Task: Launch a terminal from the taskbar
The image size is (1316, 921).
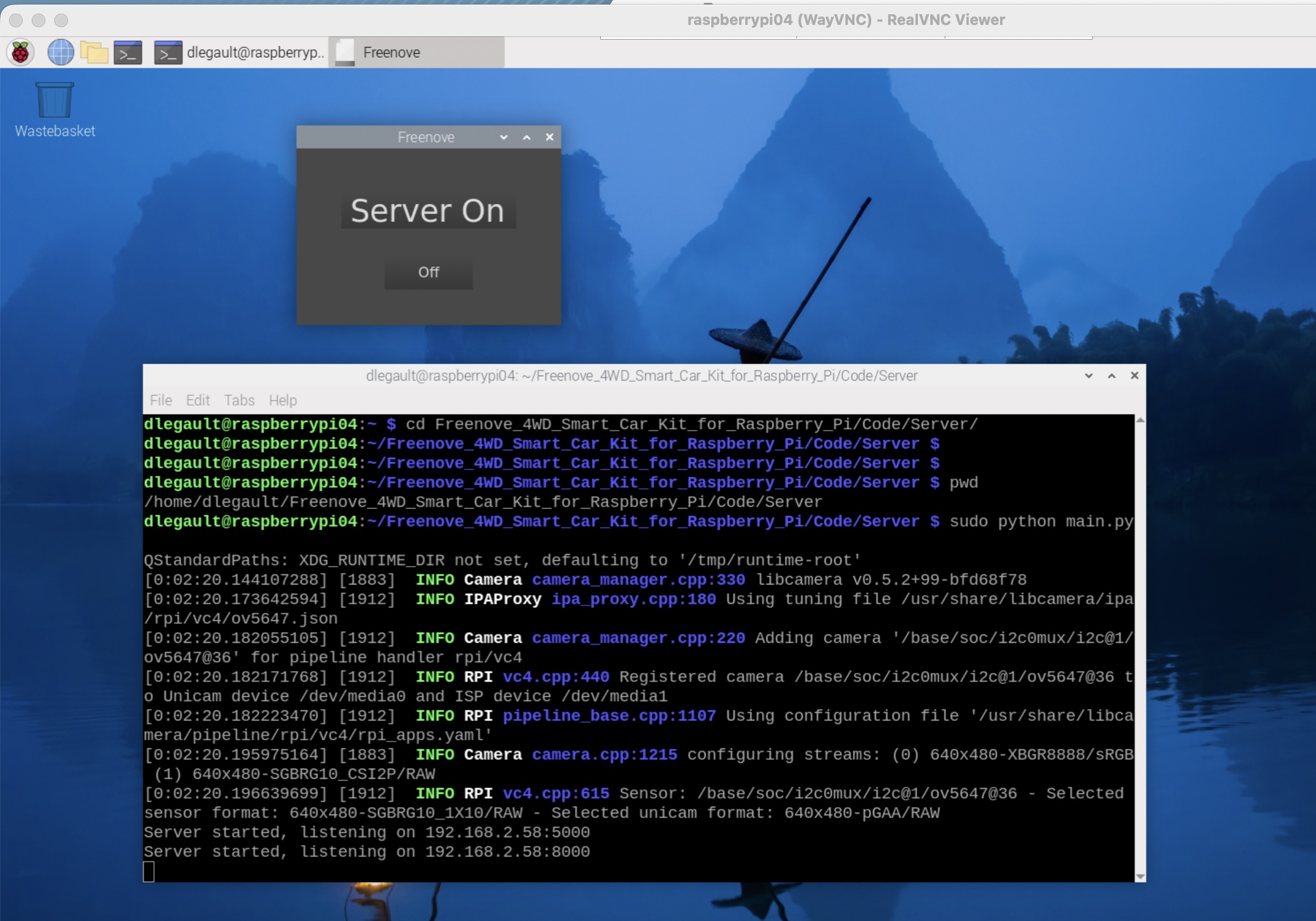Action: (x=127, y=52)
